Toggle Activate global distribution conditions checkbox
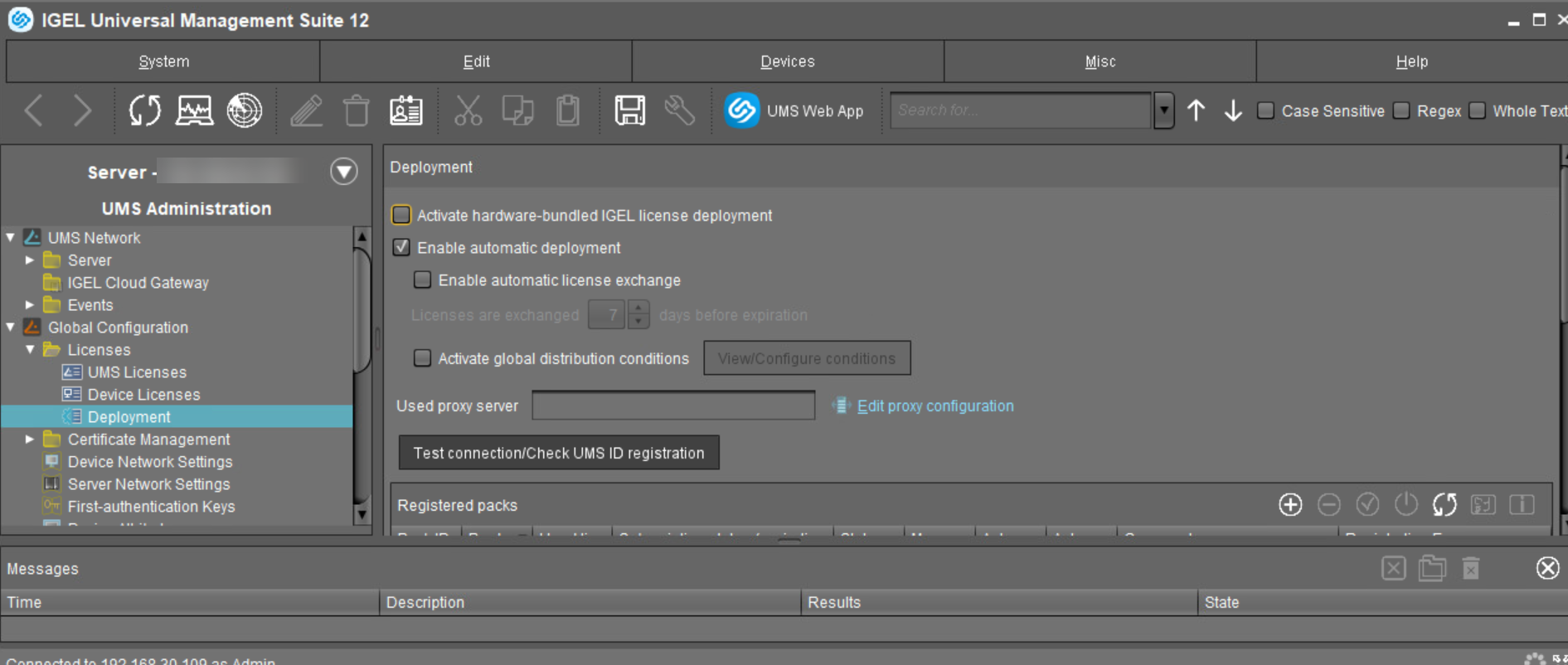The image size is (1568, 665). [423, 358]
